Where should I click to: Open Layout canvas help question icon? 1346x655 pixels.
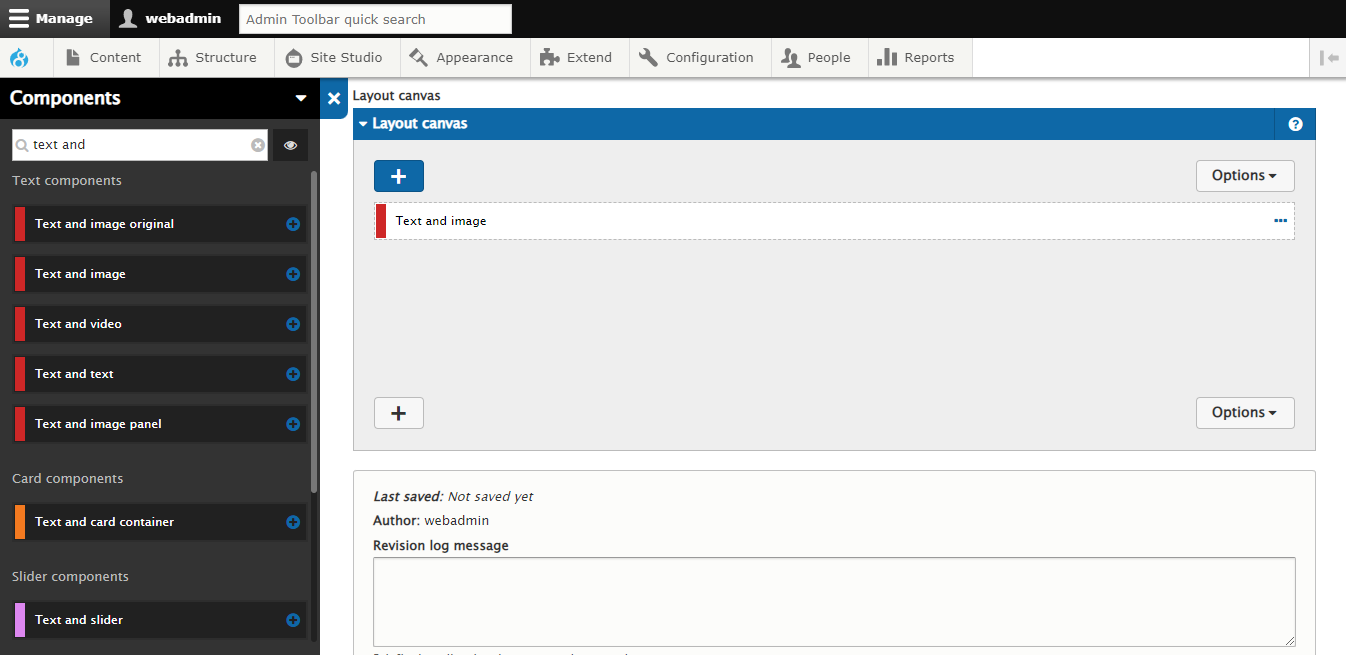(1296, 124)
